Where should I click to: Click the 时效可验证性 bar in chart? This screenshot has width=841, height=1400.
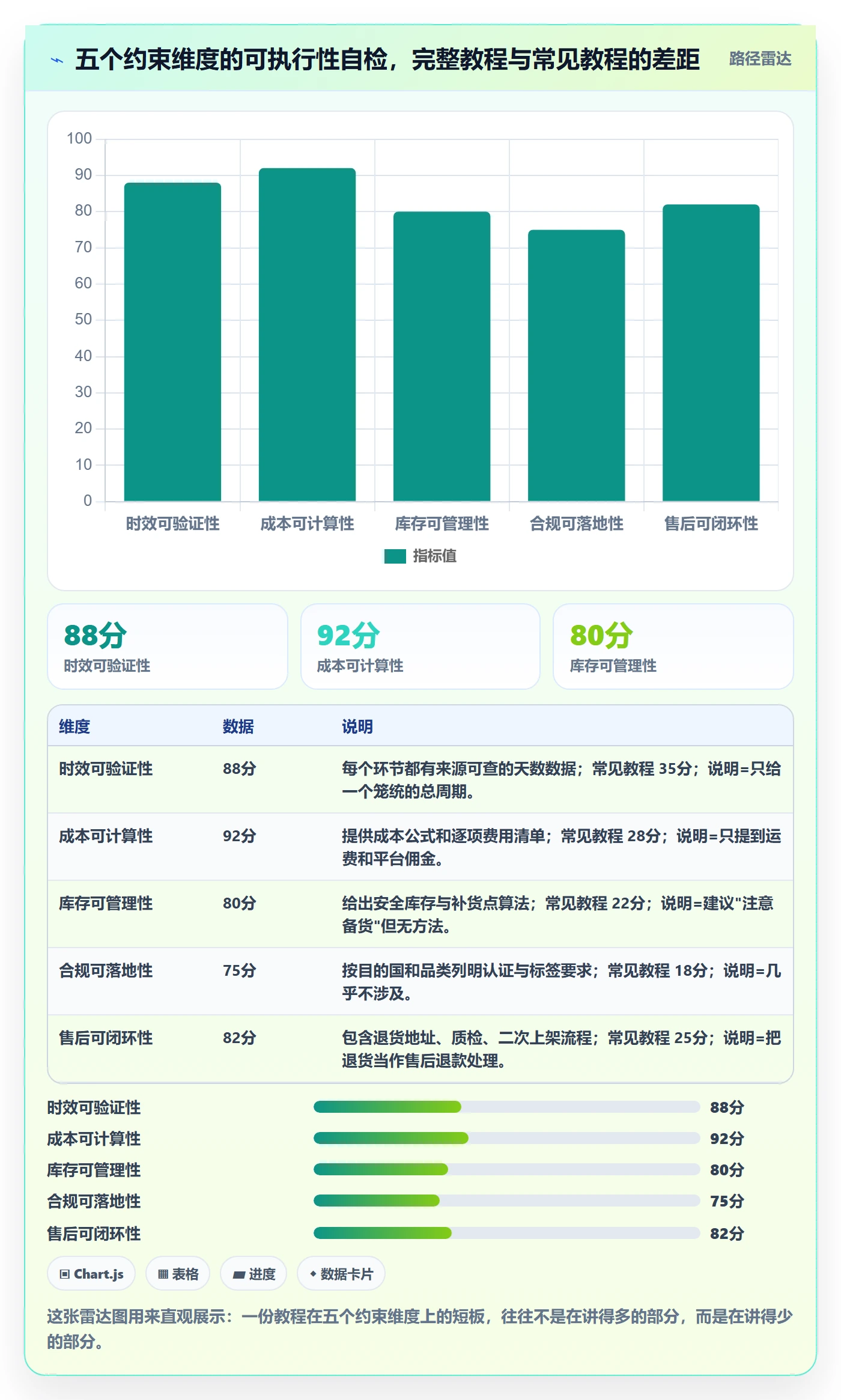tap(172, 342)
